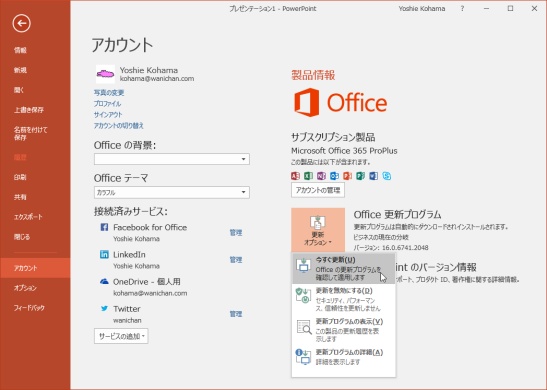Viewport: 547px width, 390px height.
Task: Open the help question mark
Action: point(462,9)
